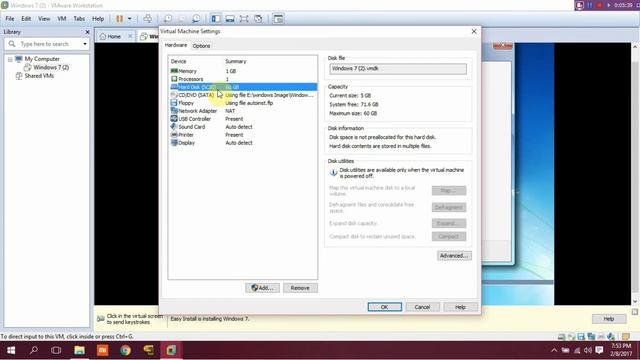The height and width of the screenshot is (360, 640).
Task: Click the Library search field
Action: coord(47,44)
